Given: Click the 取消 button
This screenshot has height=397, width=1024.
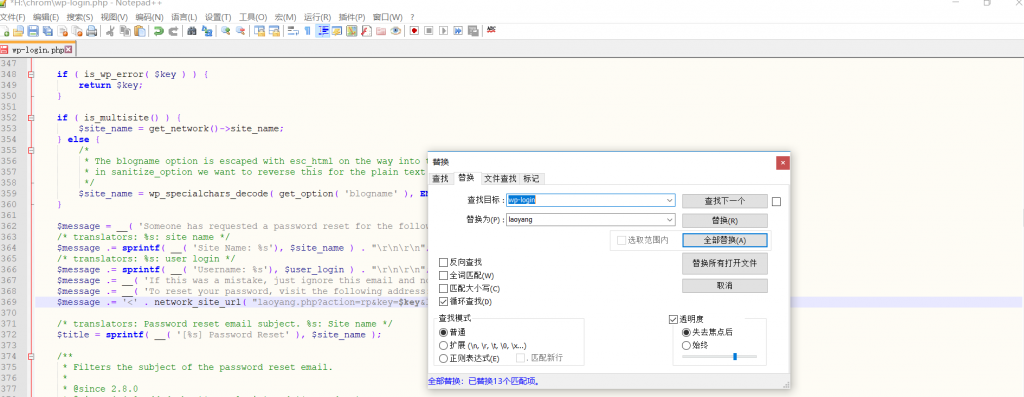Looking at the screenshot, I should [724, 286].
